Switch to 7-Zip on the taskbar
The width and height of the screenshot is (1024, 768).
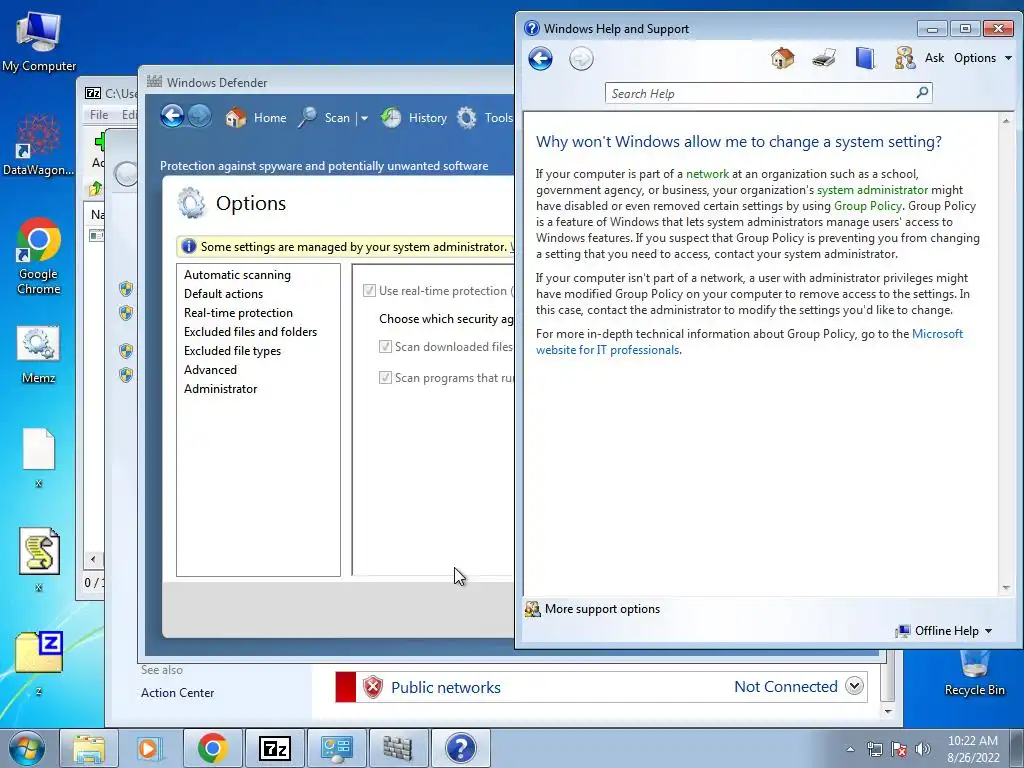274,748
